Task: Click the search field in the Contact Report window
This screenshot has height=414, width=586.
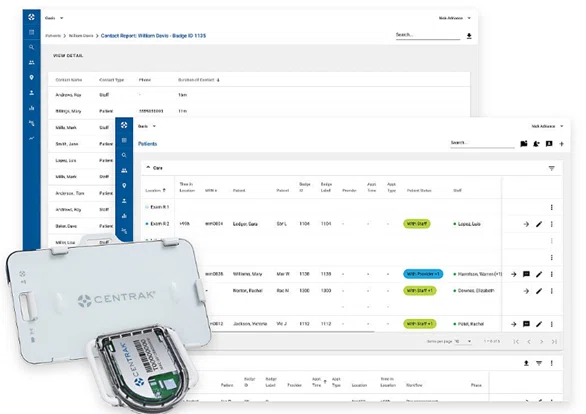Action: coord(428,35)
